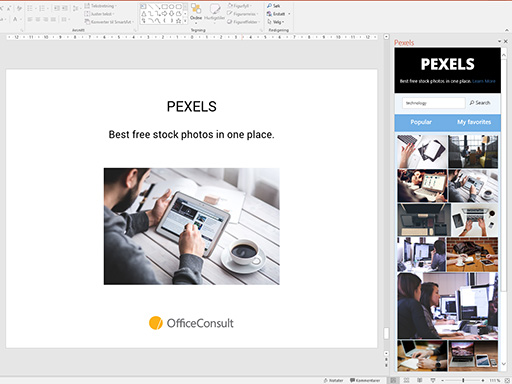Open font color dropdown arrow
Viewport: 512px width, 384px height.
pyautogui.click(x=21, y=20)
